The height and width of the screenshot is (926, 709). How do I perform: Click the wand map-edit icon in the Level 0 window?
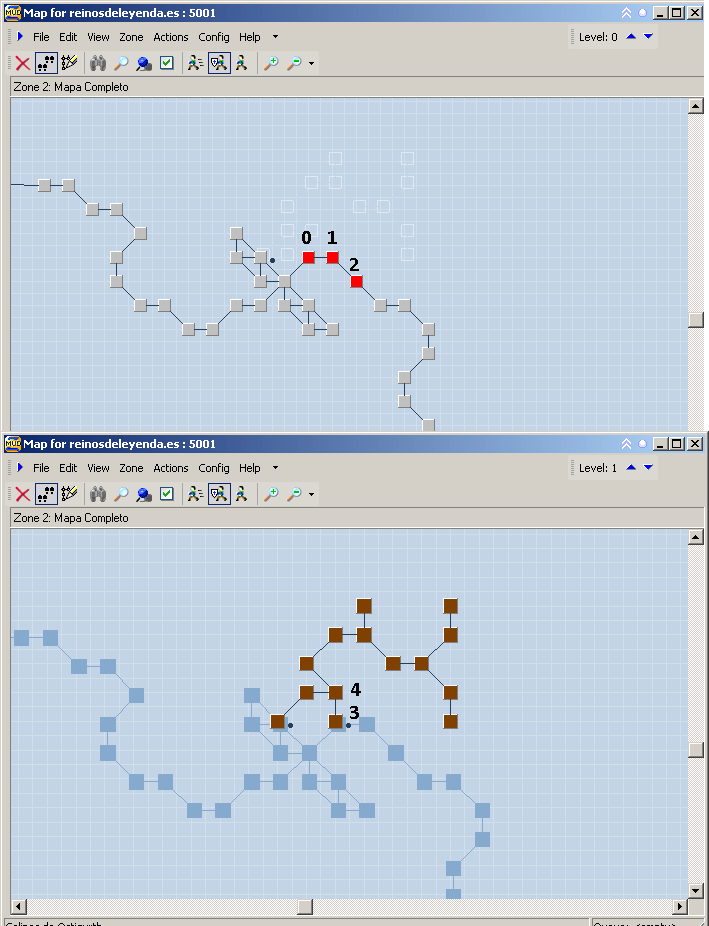click(69, 63)
